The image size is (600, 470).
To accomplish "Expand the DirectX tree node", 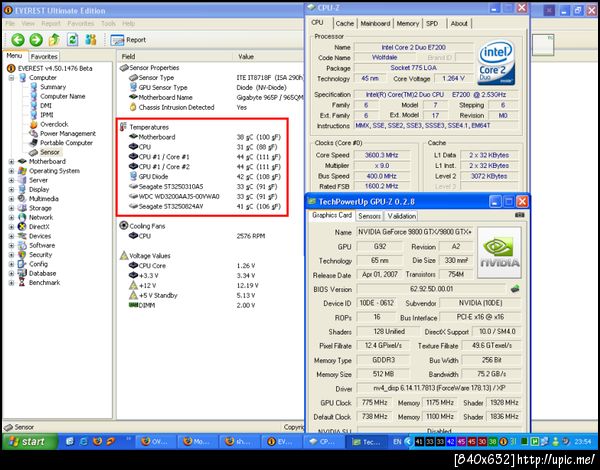I will click(x=11, y=227).
